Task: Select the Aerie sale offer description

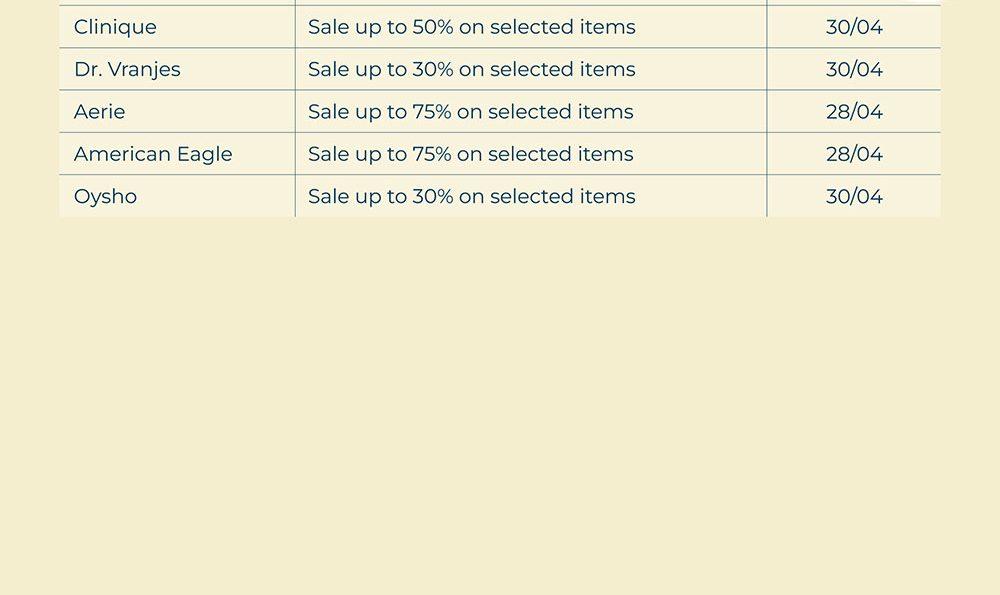Action: pos(470,112)
